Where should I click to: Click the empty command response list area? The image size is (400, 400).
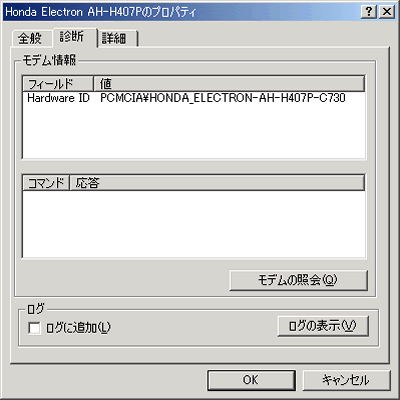tap(194, 223)
